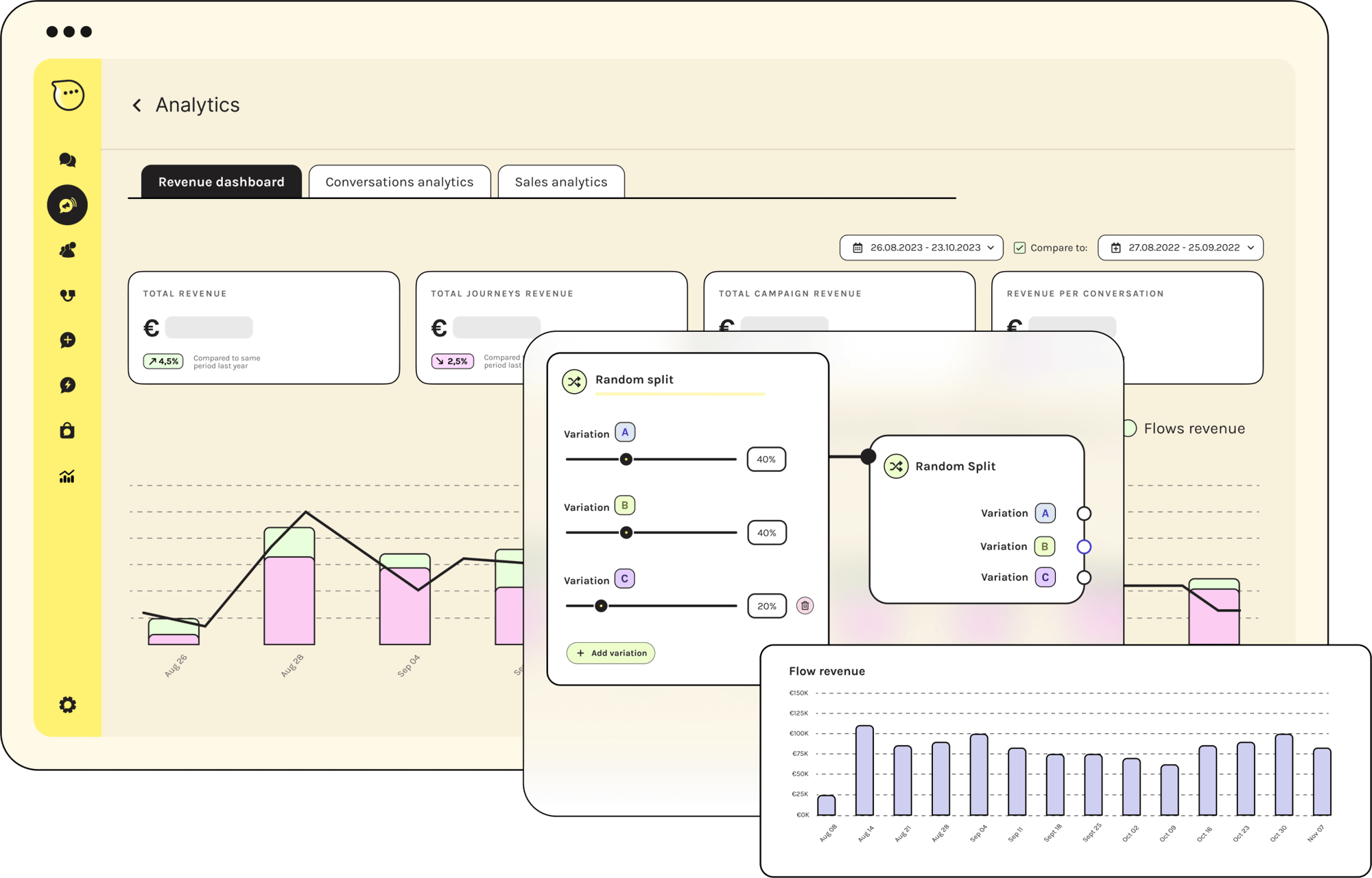Open the settings gear in sidebar
This screenshot has width=1372, height=878.
67,704
